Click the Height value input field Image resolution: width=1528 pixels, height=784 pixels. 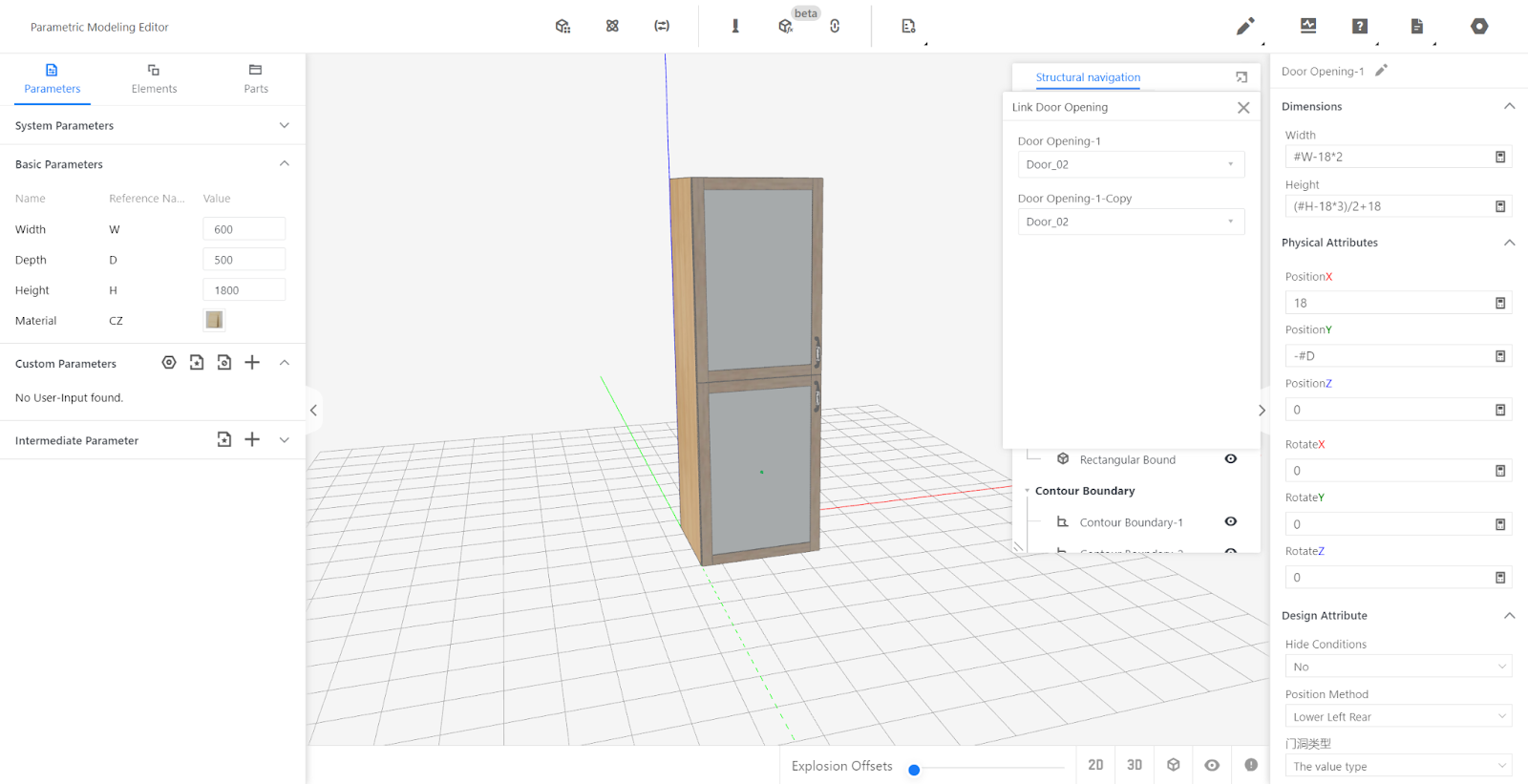click(244, 290)
